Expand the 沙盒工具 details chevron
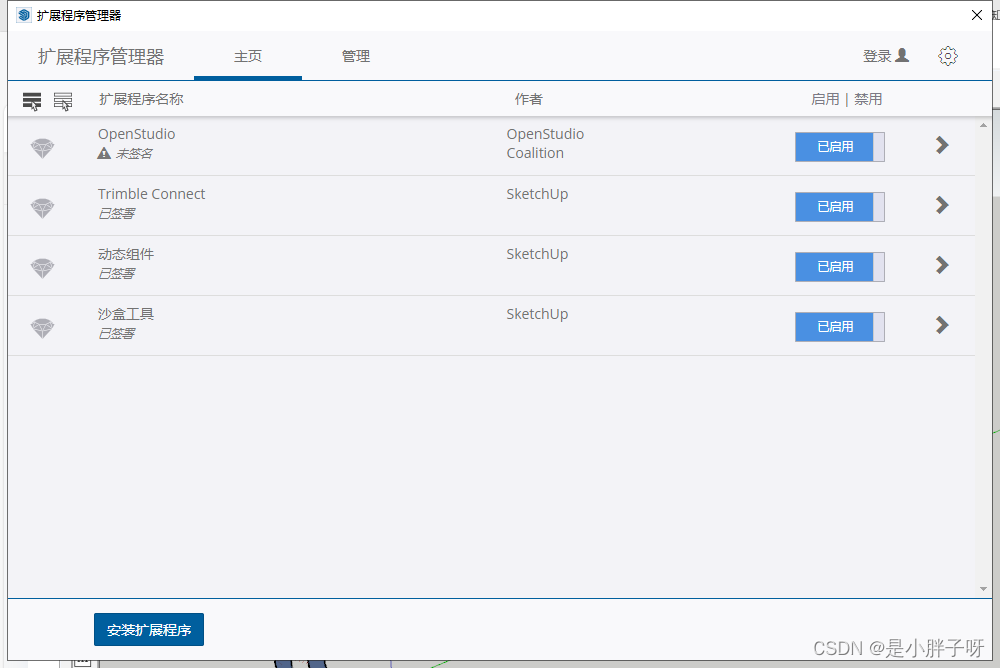The image size is (1000, 668). (942, 325)
